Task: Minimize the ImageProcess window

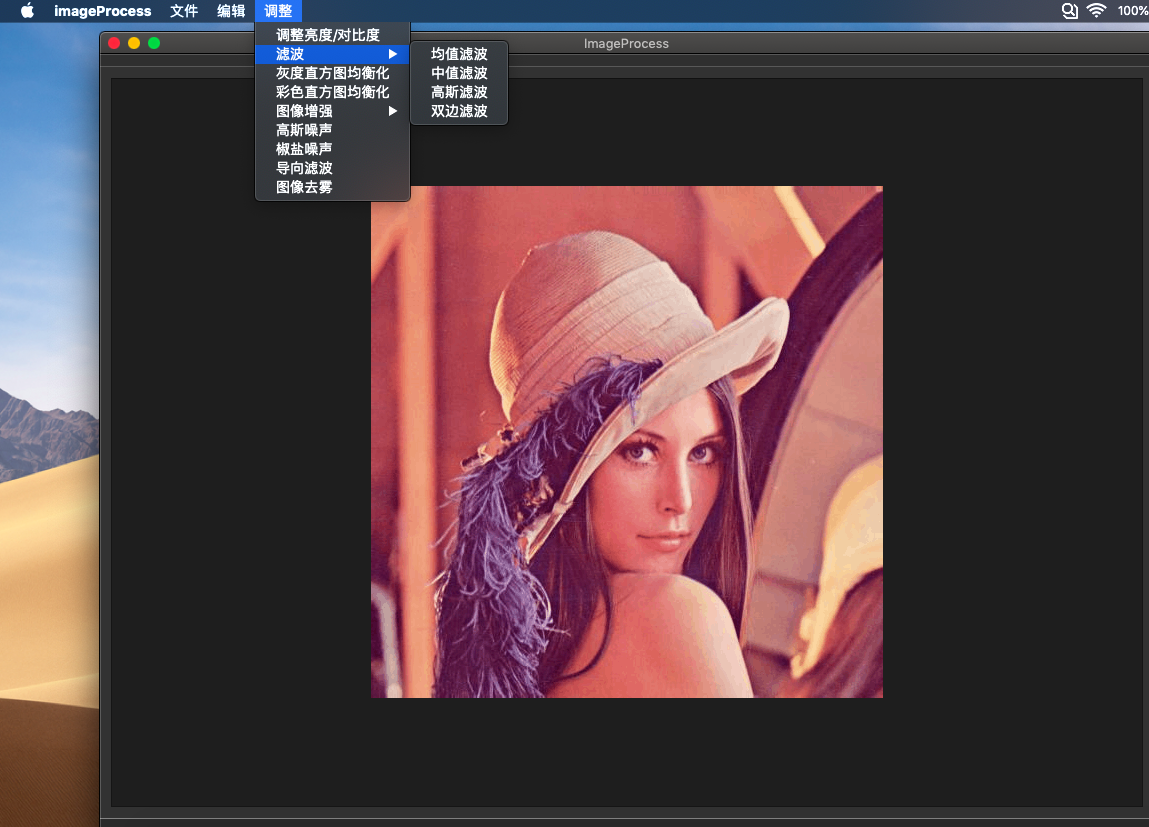Action: [134, 43]
